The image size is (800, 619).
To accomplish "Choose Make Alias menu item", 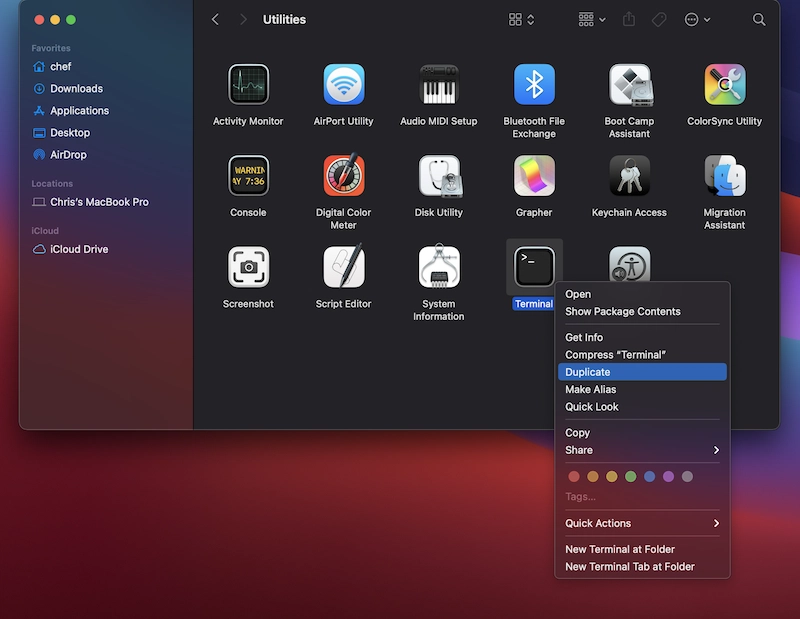I will [642, 389].
